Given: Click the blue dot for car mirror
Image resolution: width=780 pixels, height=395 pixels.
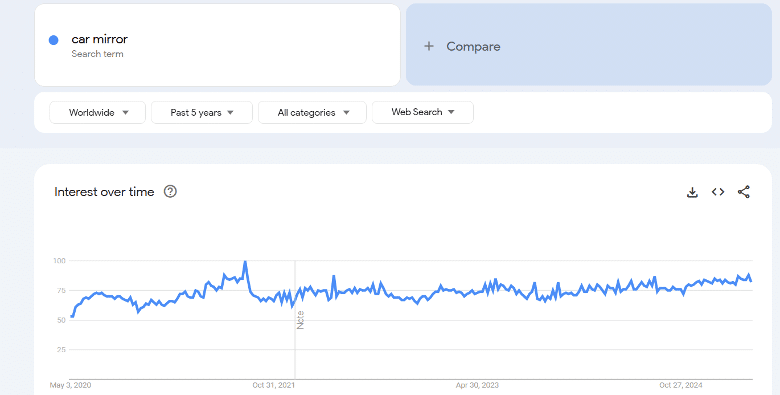Looking at the screenshot, I should tap(54, 40).
